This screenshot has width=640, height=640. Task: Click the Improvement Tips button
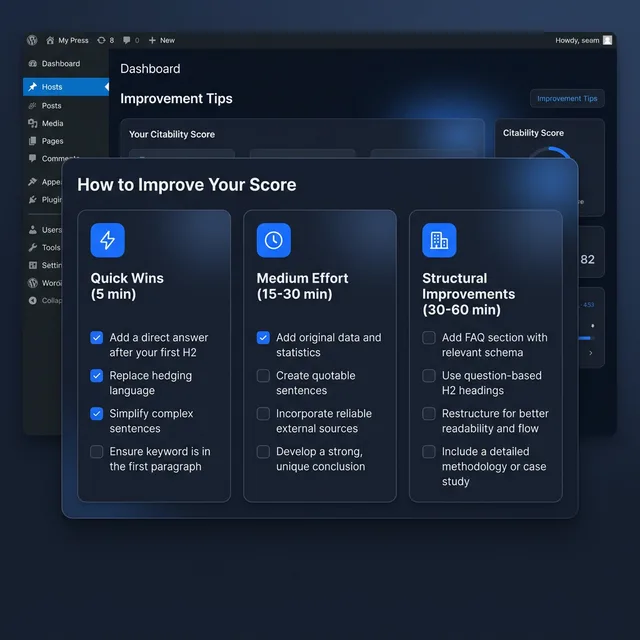567,99
